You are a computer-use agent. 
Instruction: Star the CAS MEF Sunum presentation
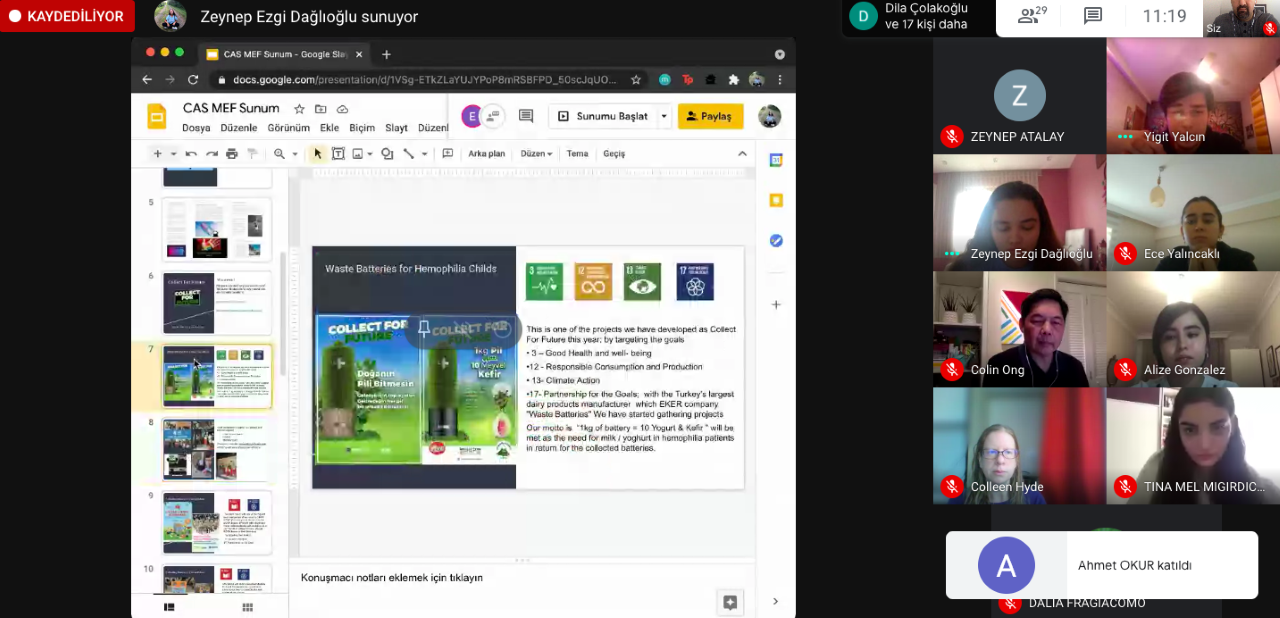(x=299, y=109)
